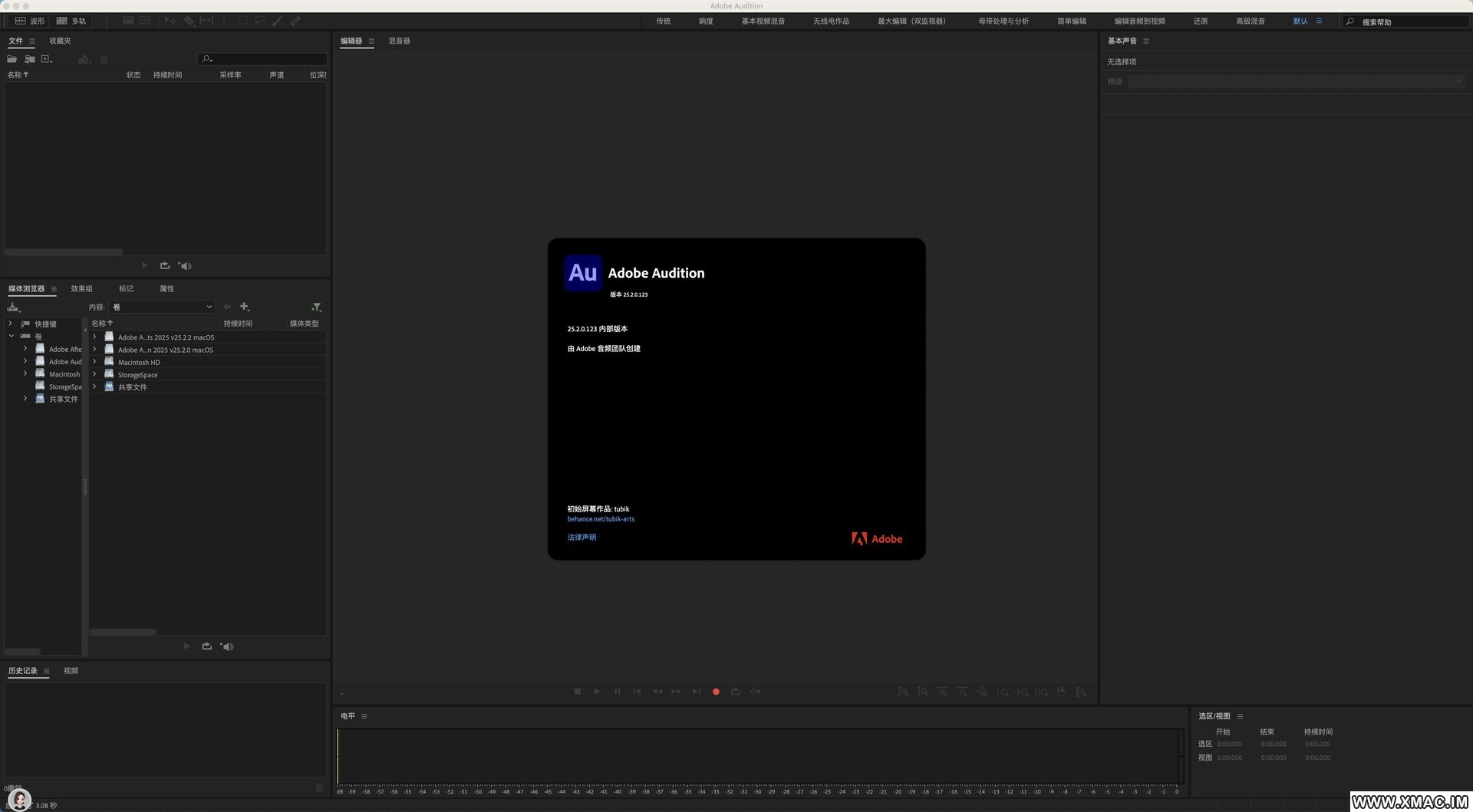Viewport: 1473px width, 812px height.
Task: Toggle Loop Playback in transport bar
Action: [736, 692]
